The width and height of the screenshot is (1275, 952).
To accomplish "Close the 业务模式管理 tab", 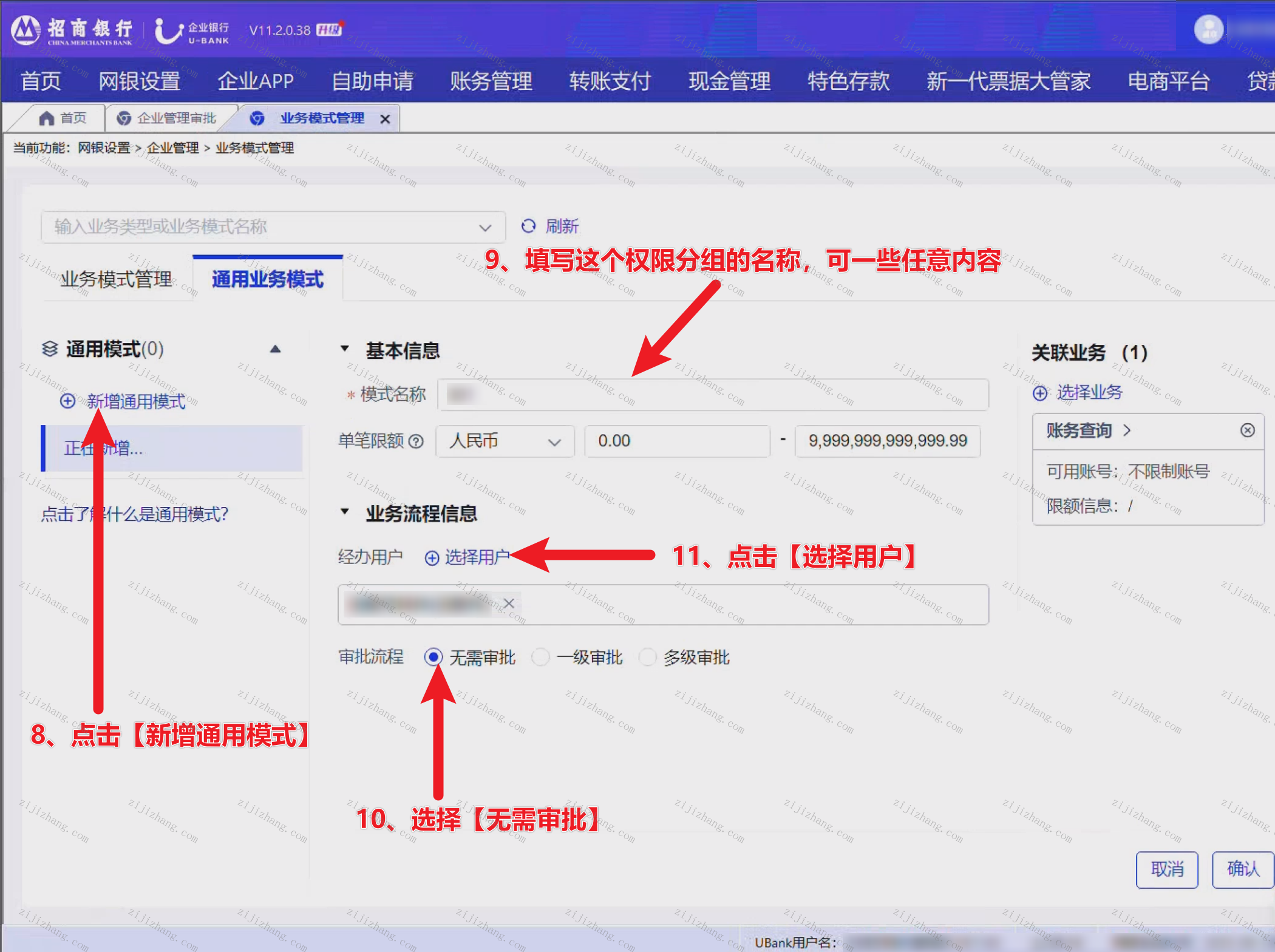I will 385,119.
